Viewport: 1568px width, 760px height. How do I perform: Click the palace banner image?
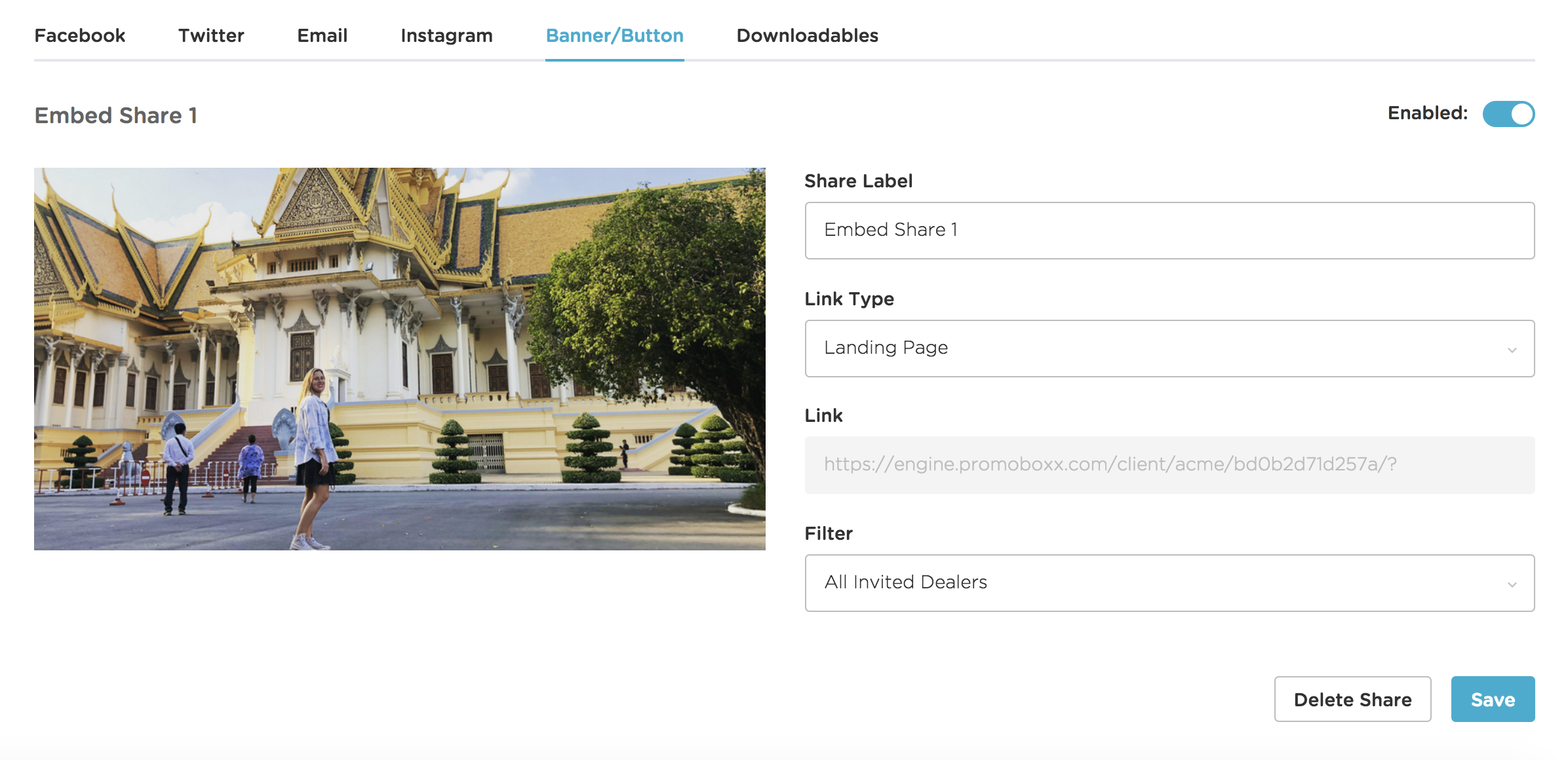coord(400,359)
